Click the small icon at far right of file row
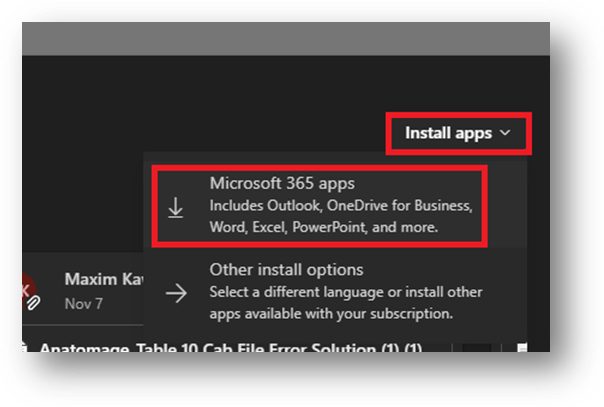The width and height of the screenshot is (604, 407). tap(521, 349)
